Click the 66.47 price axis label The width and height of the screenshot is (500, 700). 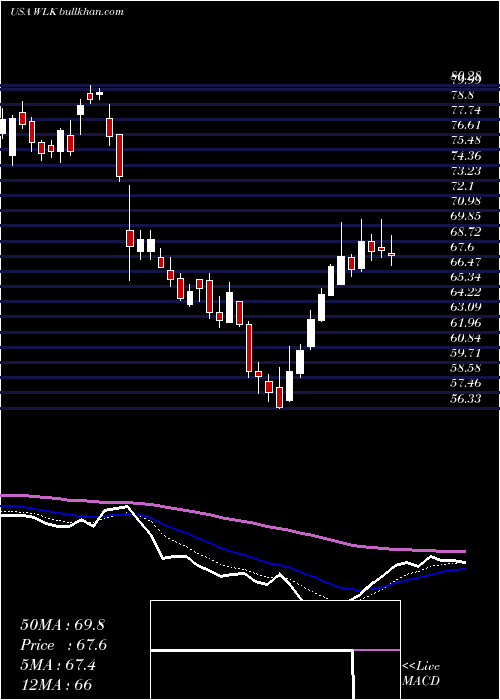466,262
